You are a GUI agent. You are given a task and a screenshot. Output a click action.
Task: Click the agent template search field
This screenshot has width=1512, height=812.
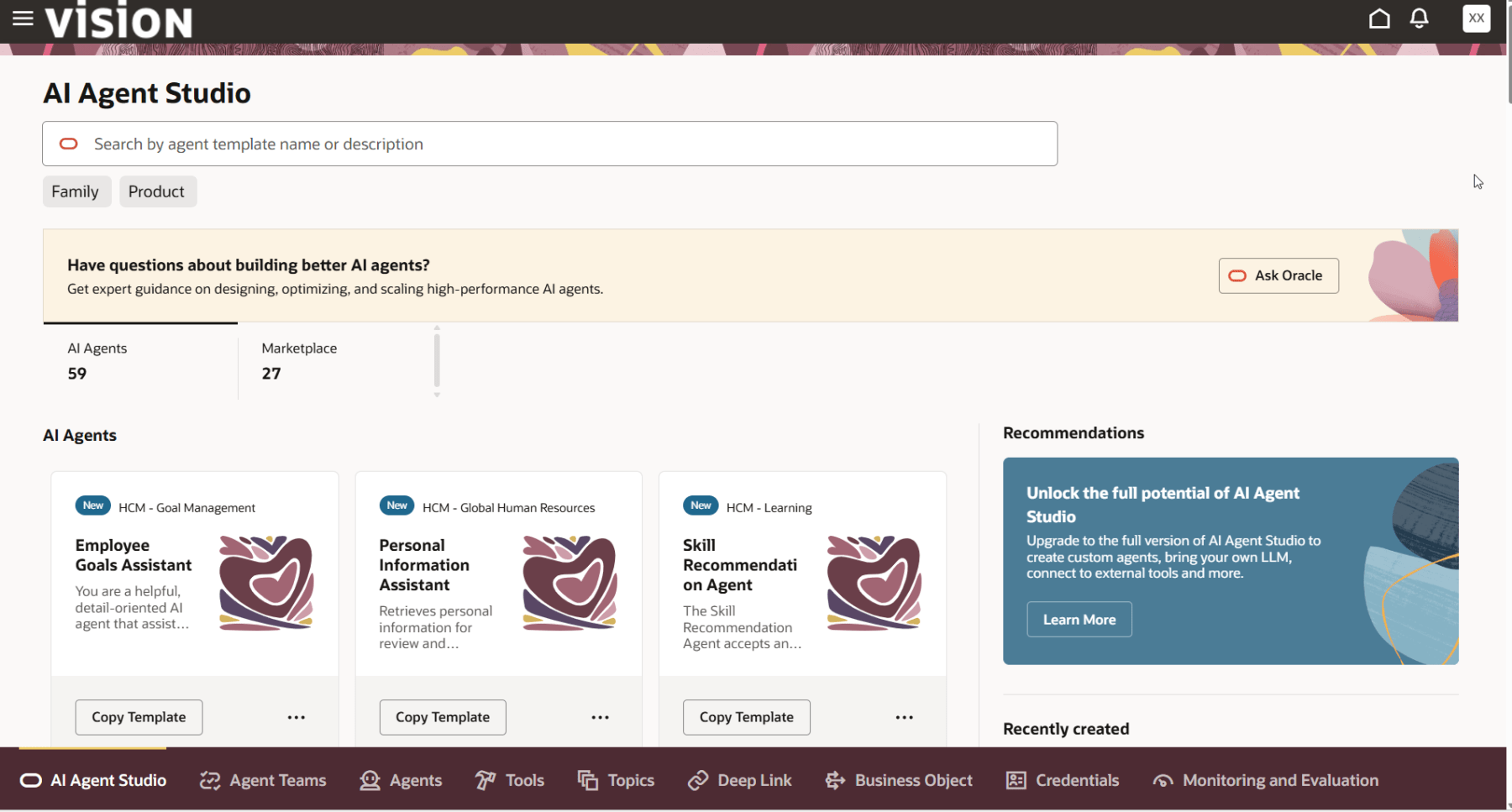(x=549, y=144)
